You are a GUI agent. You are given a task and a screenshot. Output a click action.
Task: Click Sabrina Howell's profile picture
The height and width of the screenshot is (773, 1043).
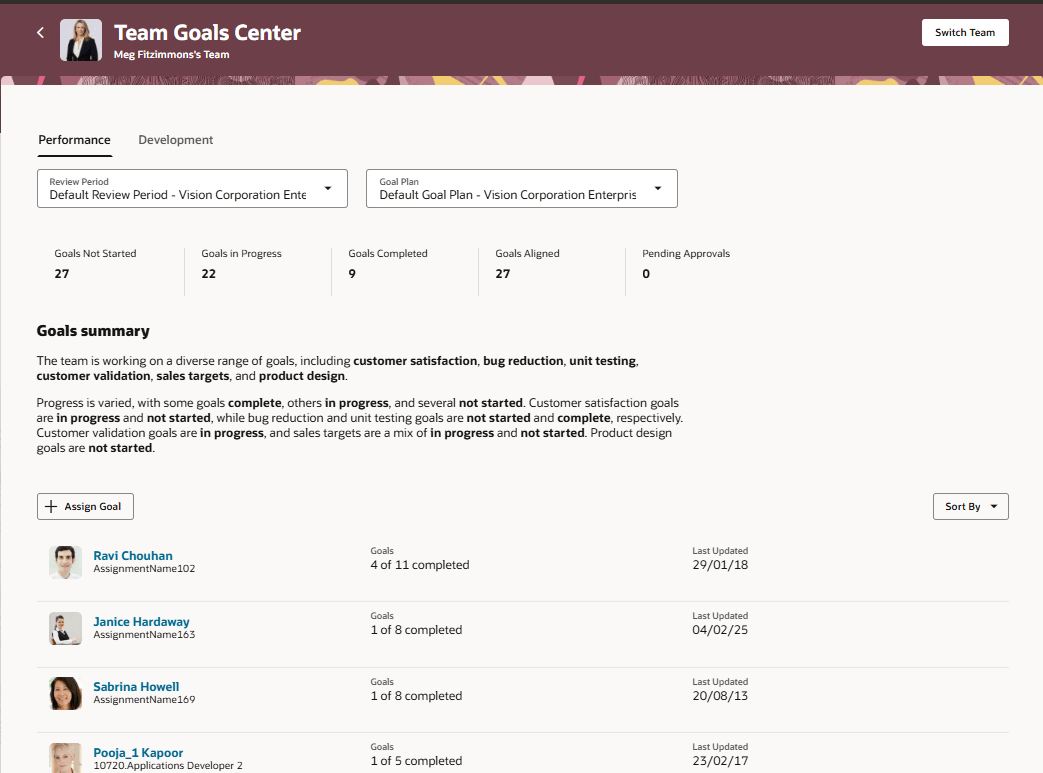[65, 693]
